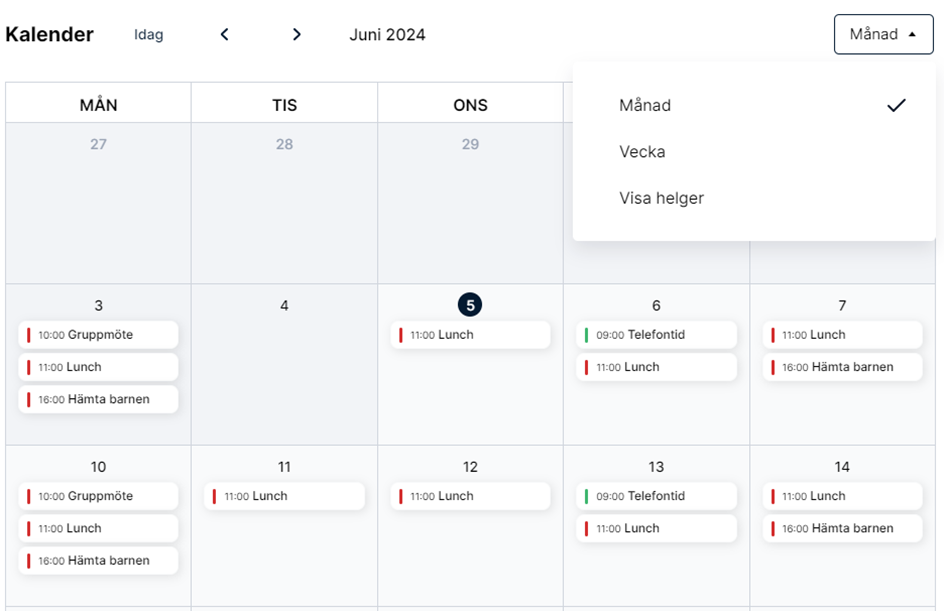944x611 pixels.
Task: Open Telefontid event on June 13
Action: (656, 496)
